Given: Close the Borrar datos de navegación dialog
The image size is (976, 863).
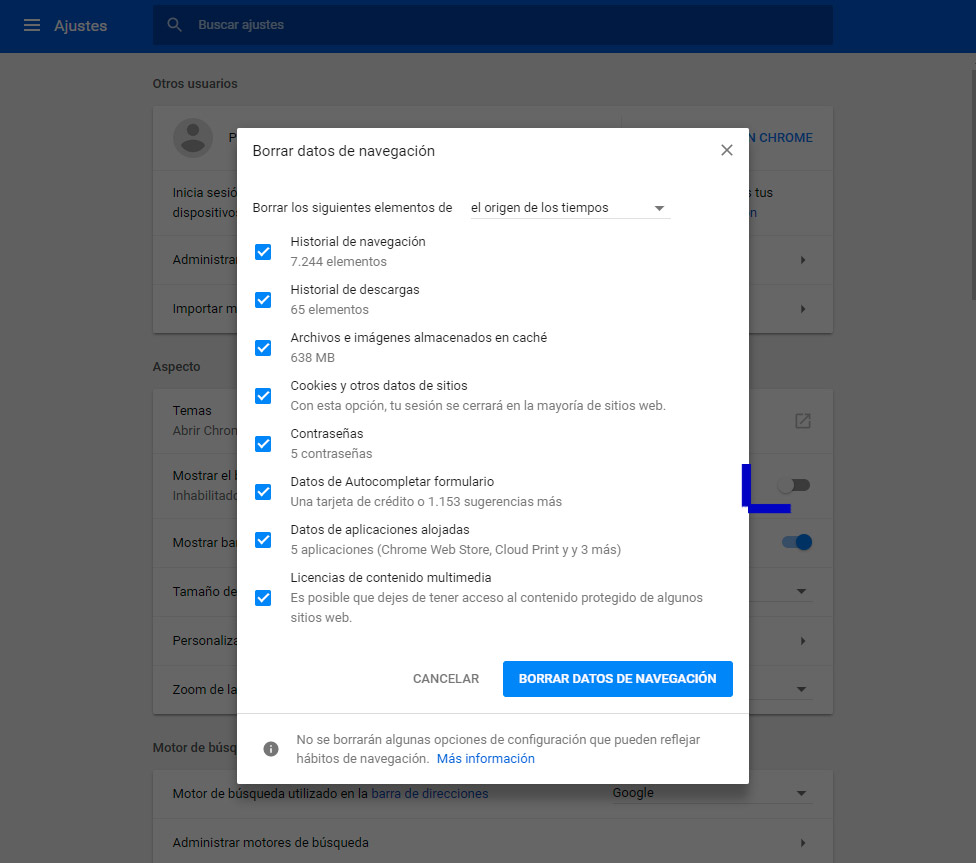Looking at the screenshot, I should point(726,150).
